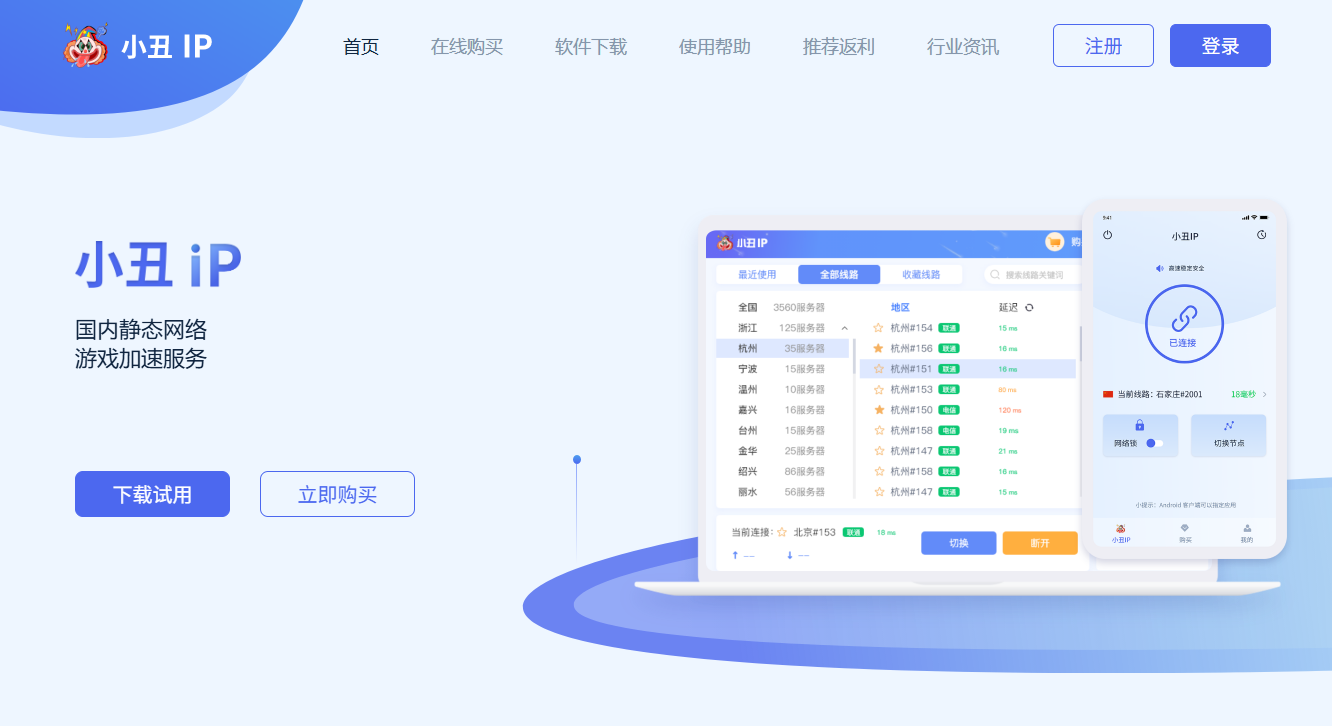The height and width of the screenshot is (726, 1332).
Task: Select the 绍兴 86服务器 row
Action: (783, 472)
